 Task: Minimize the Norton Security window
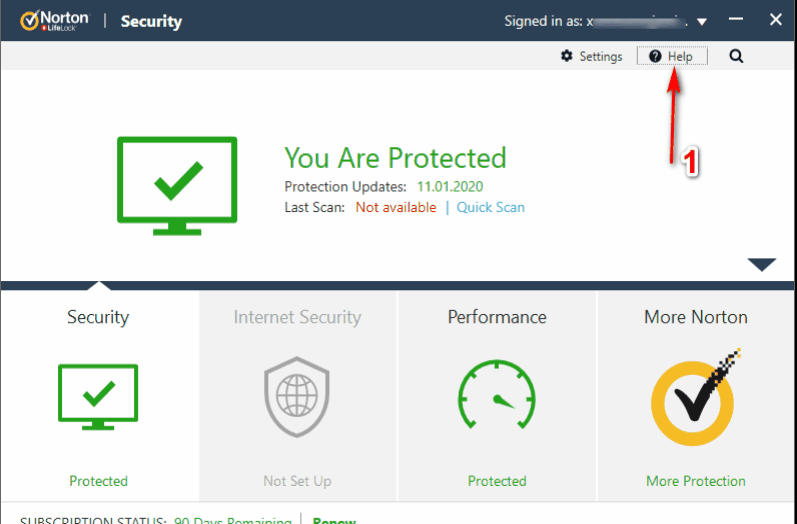[735, 19]
